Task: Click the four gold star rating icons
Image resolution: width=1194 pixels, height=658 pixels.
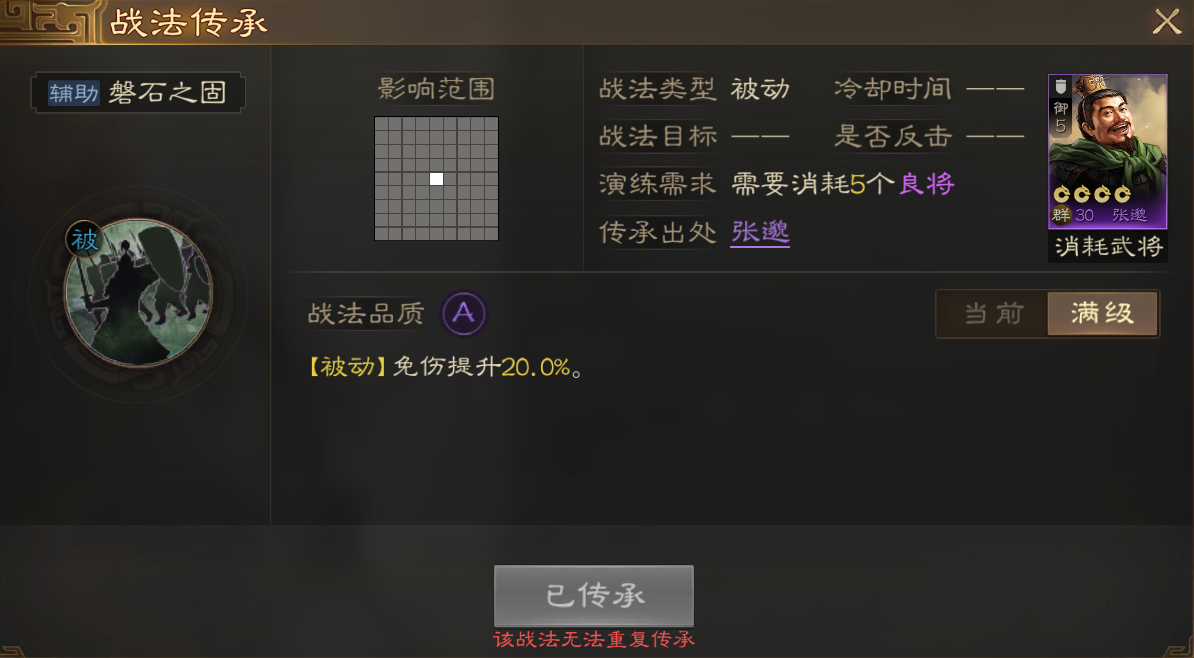Action: click(1092, 195)
